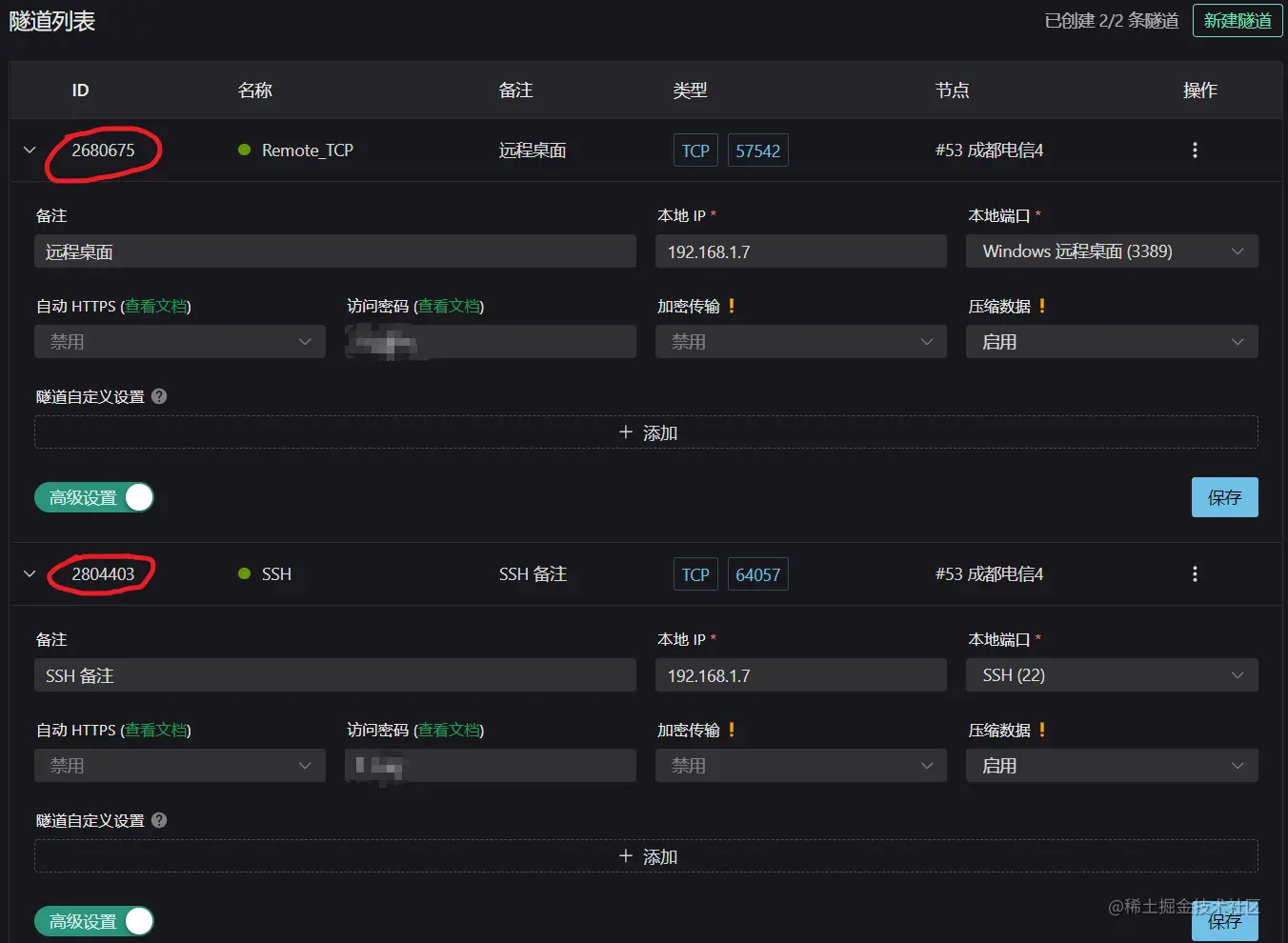Click warning icon beside 压缩数据 in Remote_TCP
Viewport: 1288px width, 943px height.
point(1042,306)
